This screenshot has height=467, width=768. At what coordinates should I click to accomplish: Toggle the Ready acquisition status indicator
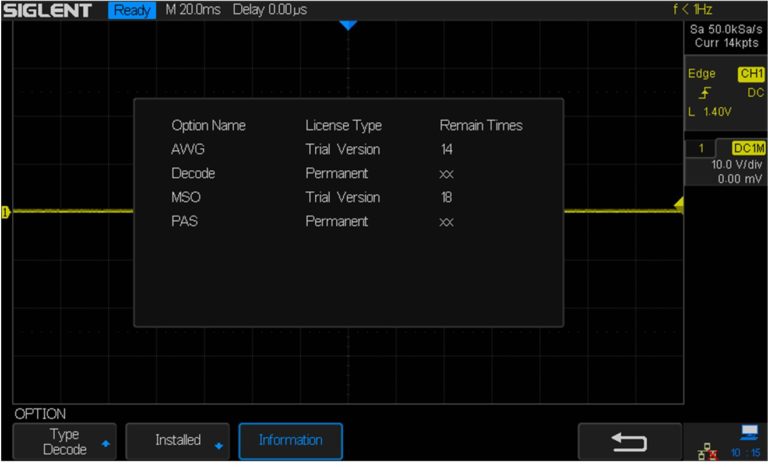(132, 10)
